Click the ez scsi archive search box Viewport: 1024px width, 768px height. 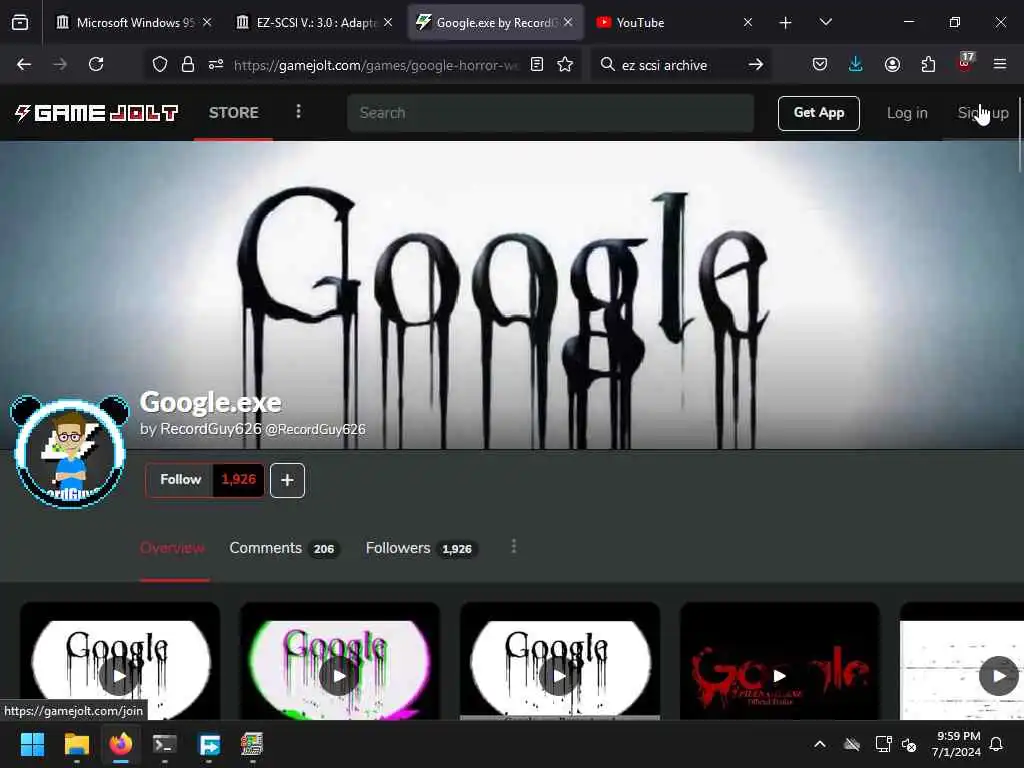(x=679, y=65)
